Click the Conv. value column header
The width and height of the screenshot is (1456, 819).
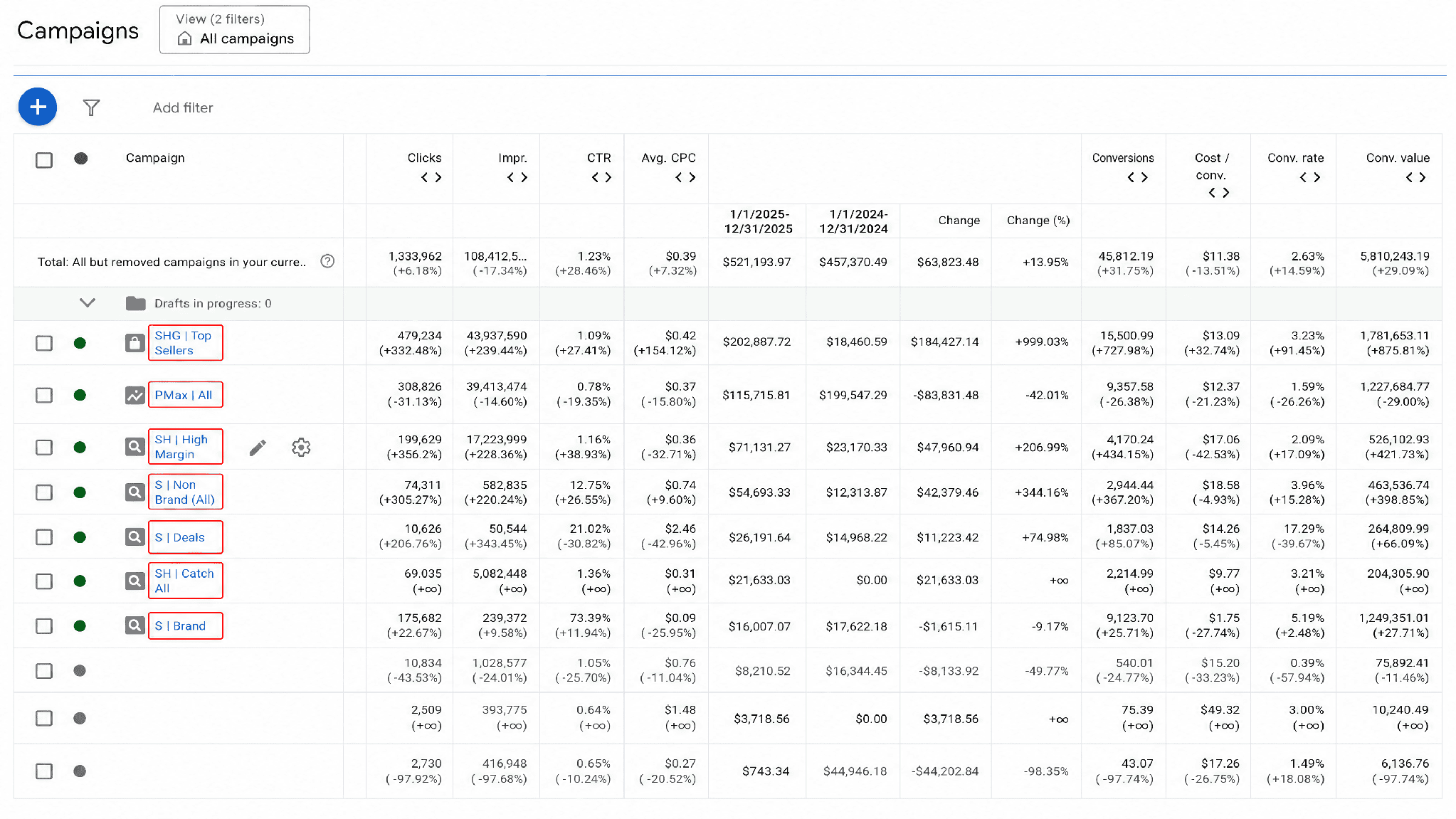[x=1398, y=158]
